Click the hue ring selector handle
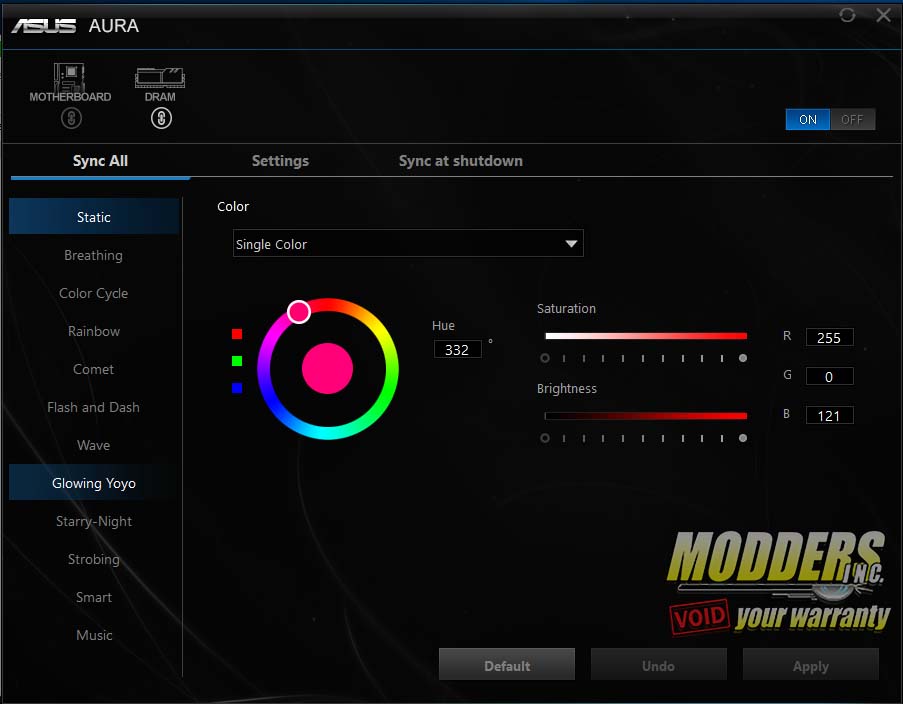 [x=299, y=312]
